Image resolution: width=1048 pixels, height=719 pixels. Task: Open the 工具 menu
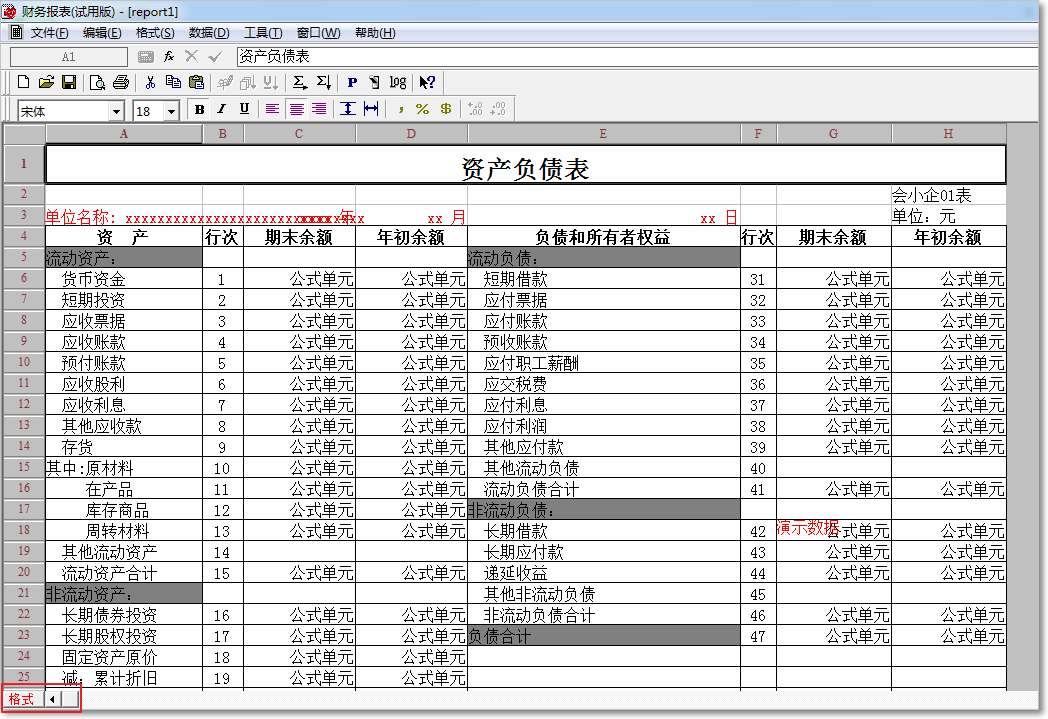(257, 33)
